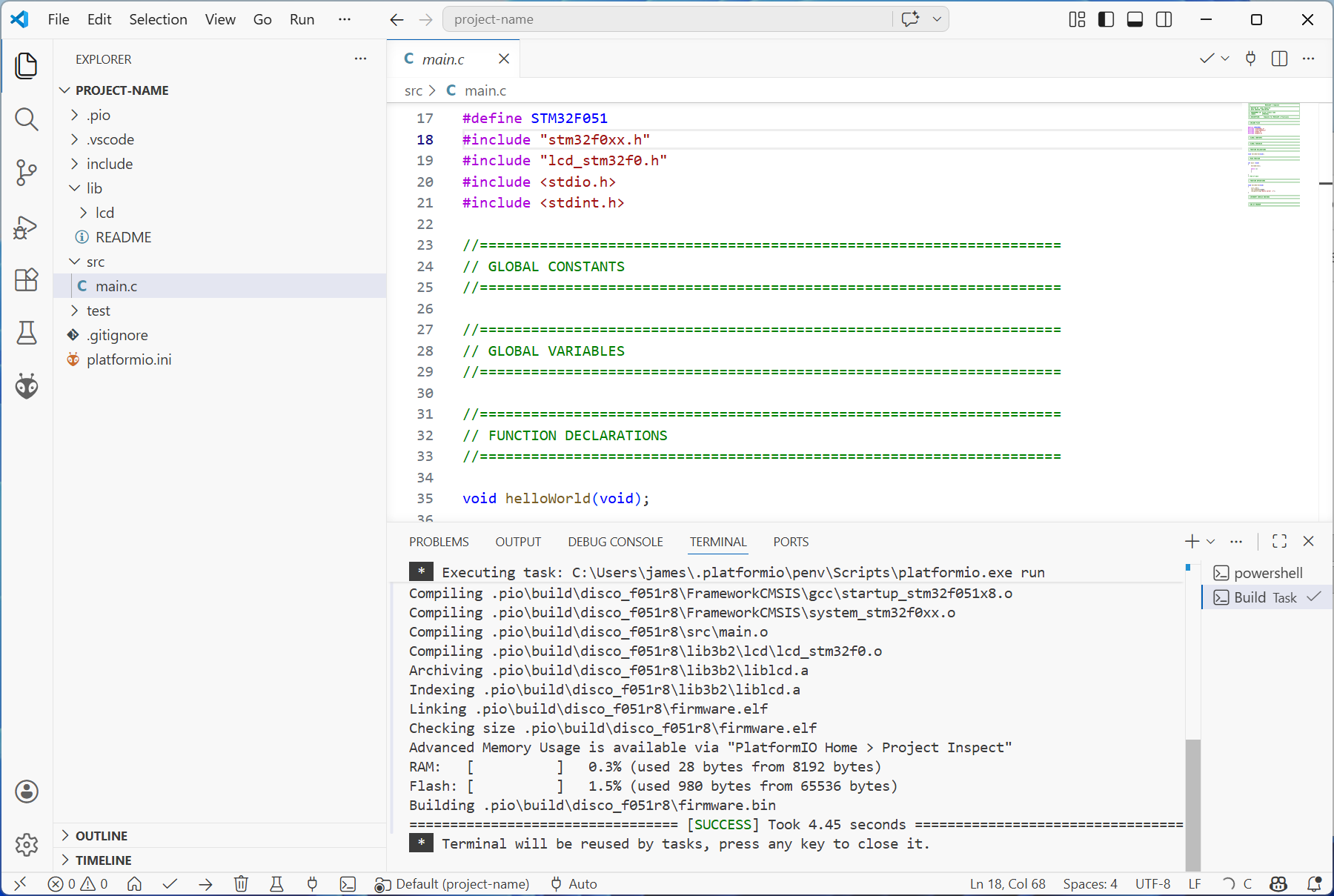Open the Source Control view
This screenshot has height=896, width=1334.
(x=27, y=173)
